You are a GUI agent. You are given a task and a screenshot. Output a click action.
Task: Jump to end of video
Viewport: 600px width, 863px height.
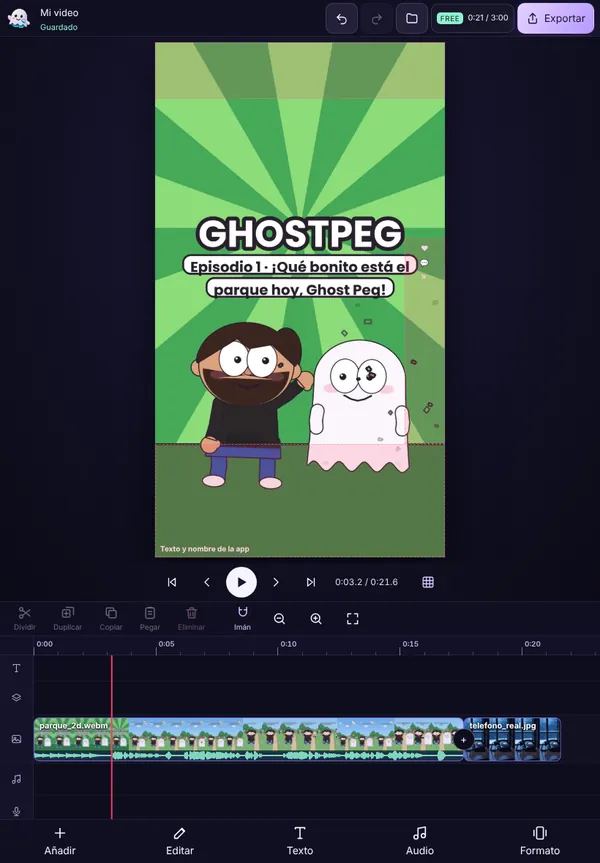pos(310,582)
